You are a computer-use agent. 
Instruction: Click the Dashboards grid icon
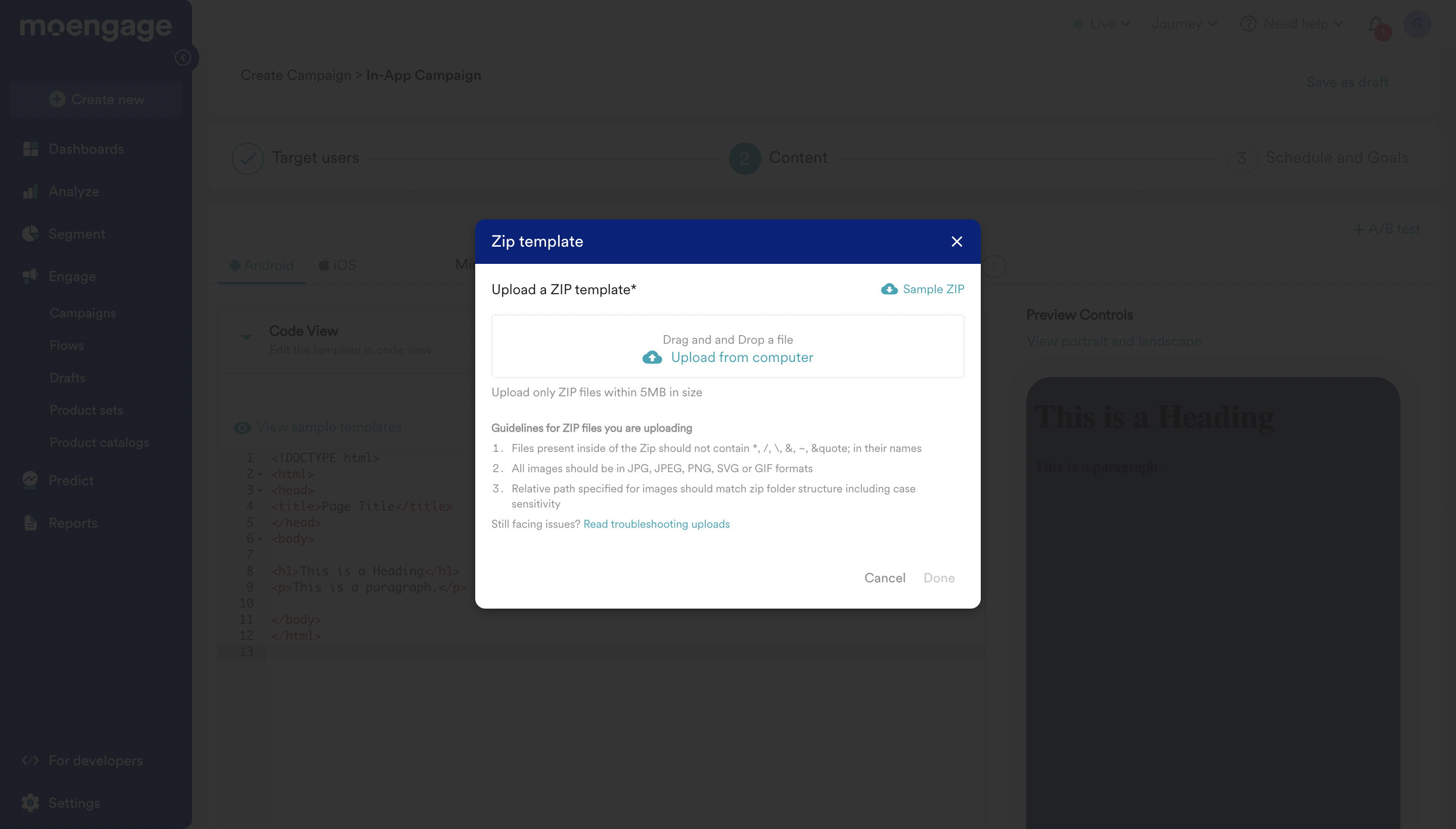tap(30, 149)
